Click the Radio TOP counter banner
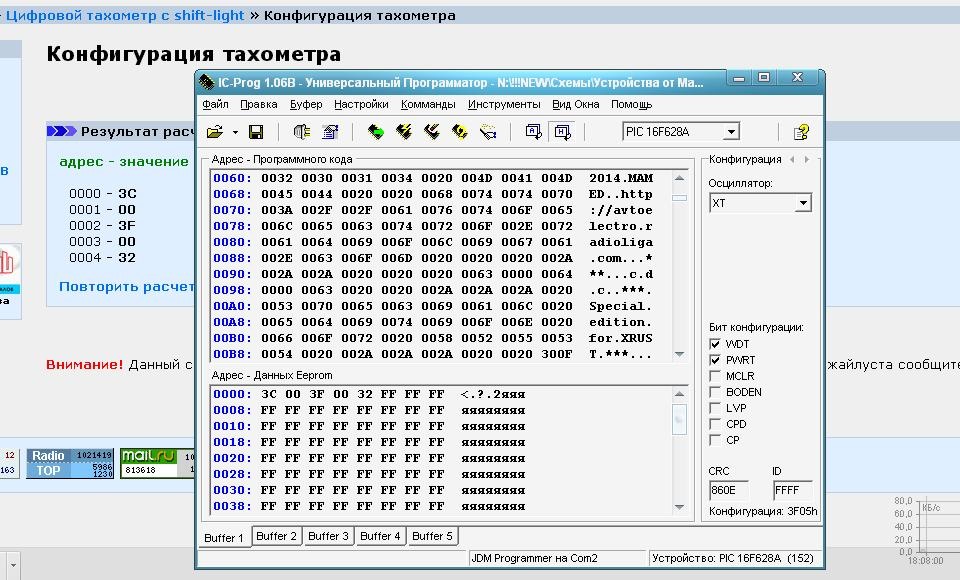This screenshot has height=580, width=960. point(70,464)
